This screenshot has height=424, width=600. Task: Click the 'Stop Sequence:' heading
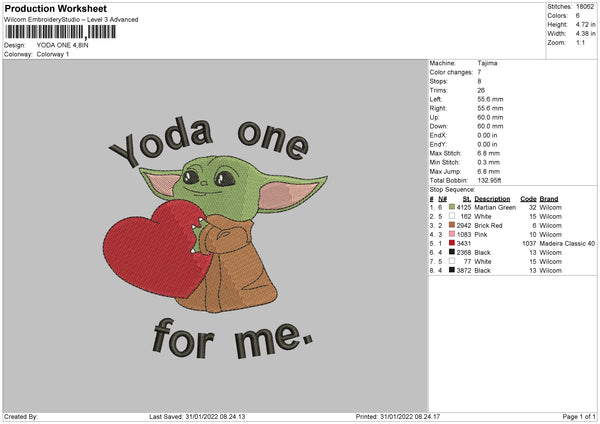(452, 190)
